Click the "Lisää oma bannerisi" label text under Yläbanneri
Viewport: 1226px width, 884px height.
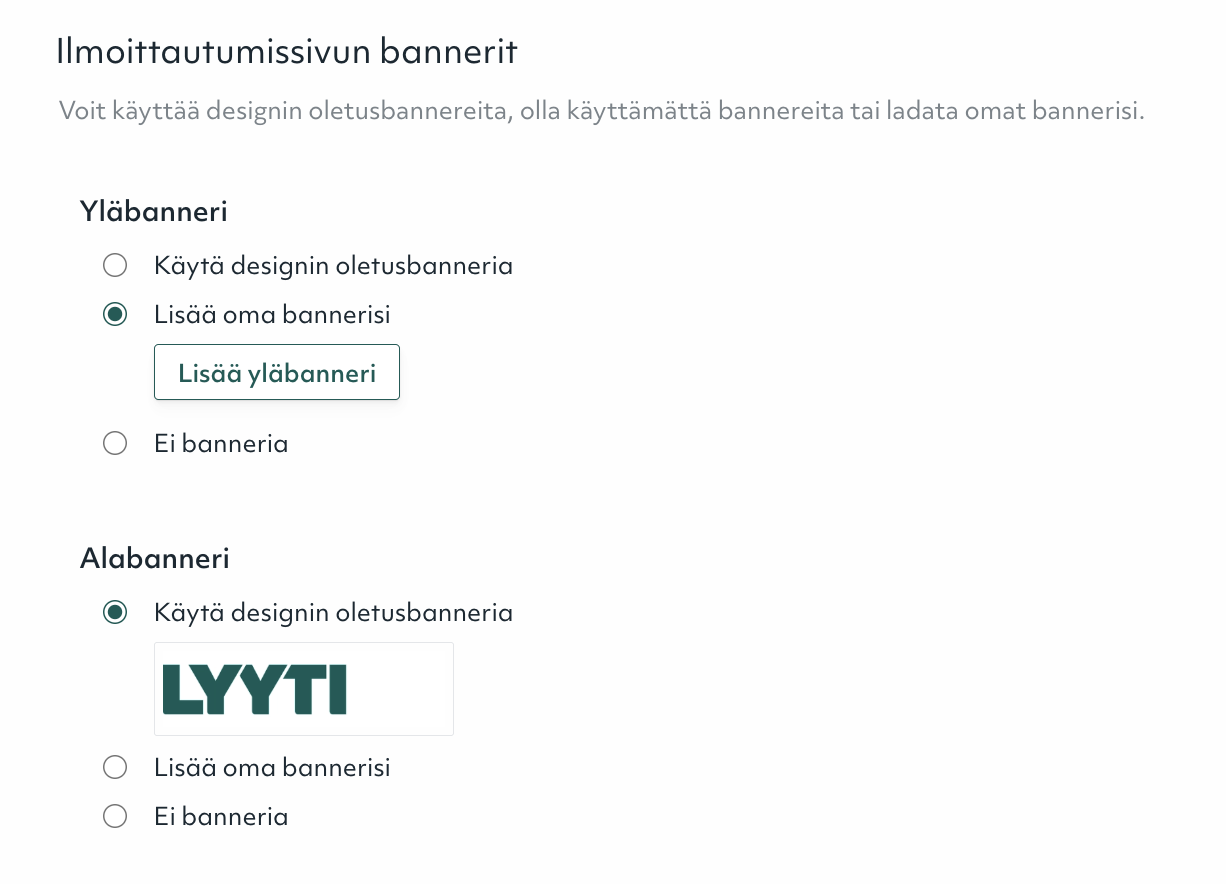272,314
